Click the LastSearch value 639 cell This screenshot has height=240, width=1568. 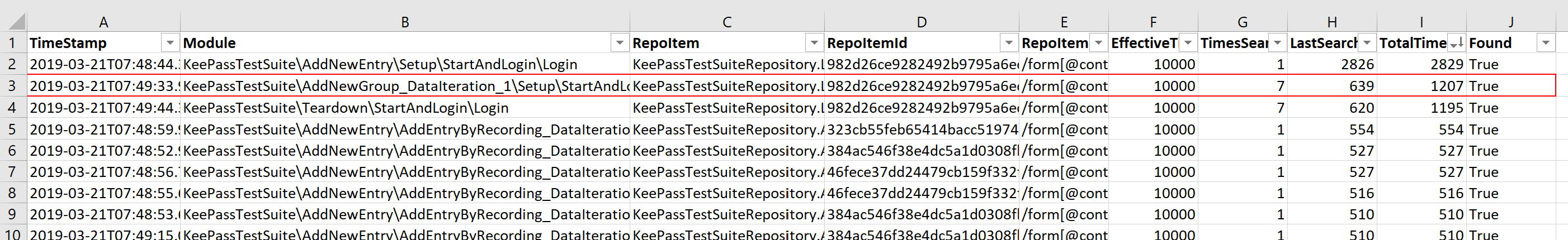(1332, 85)
